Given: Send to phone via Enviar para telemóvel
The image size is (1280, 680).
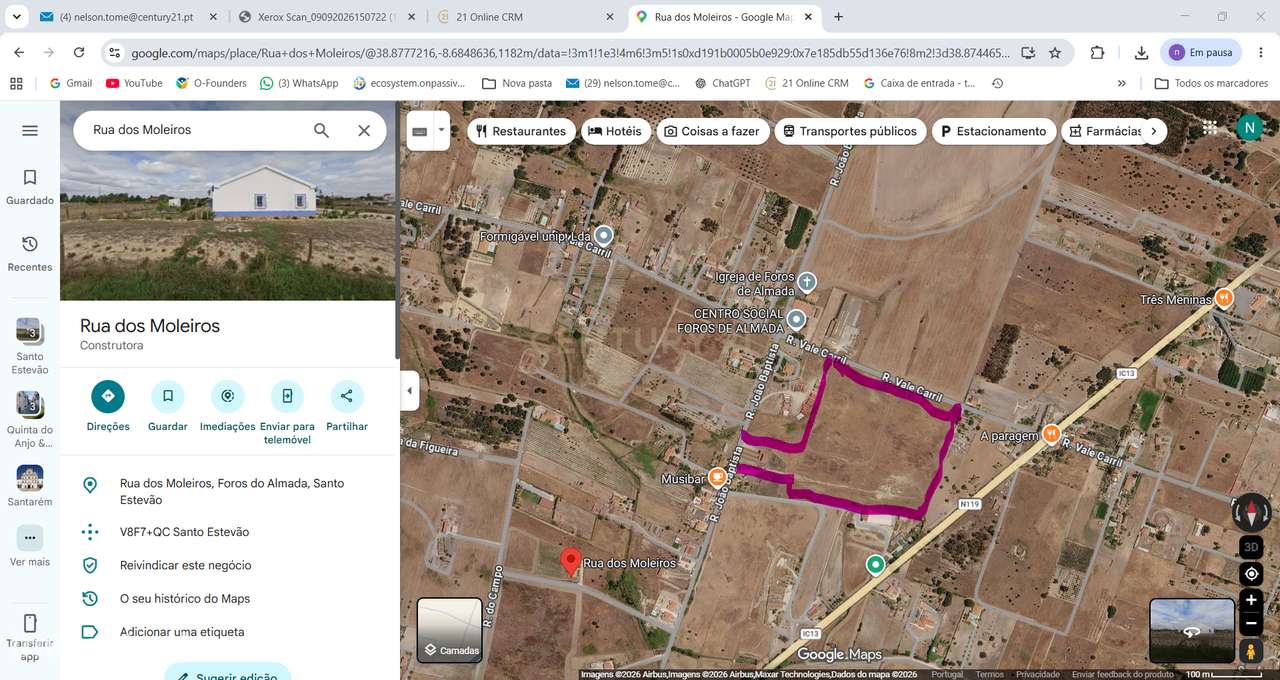Looking at the screenshot, I should click(x=287, y=397).
